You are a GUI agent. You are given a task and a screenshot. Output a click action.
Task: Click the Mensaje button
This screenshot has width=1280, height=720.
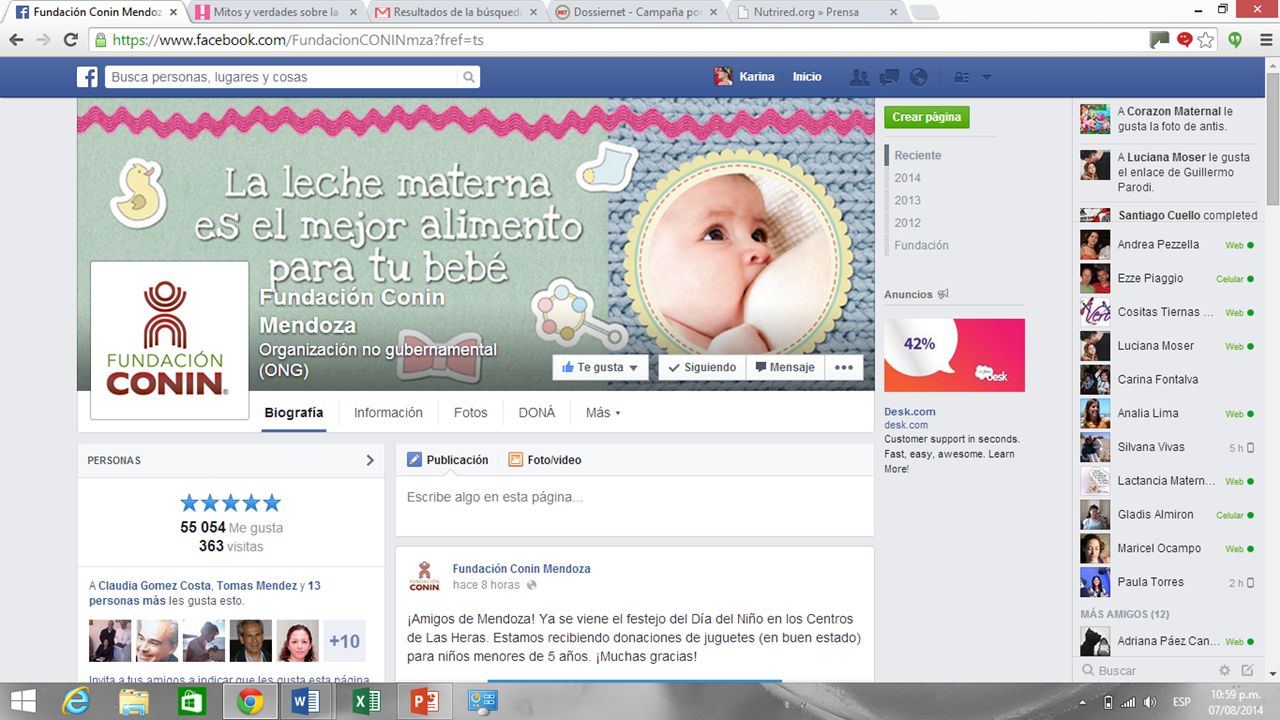[785, 367]
